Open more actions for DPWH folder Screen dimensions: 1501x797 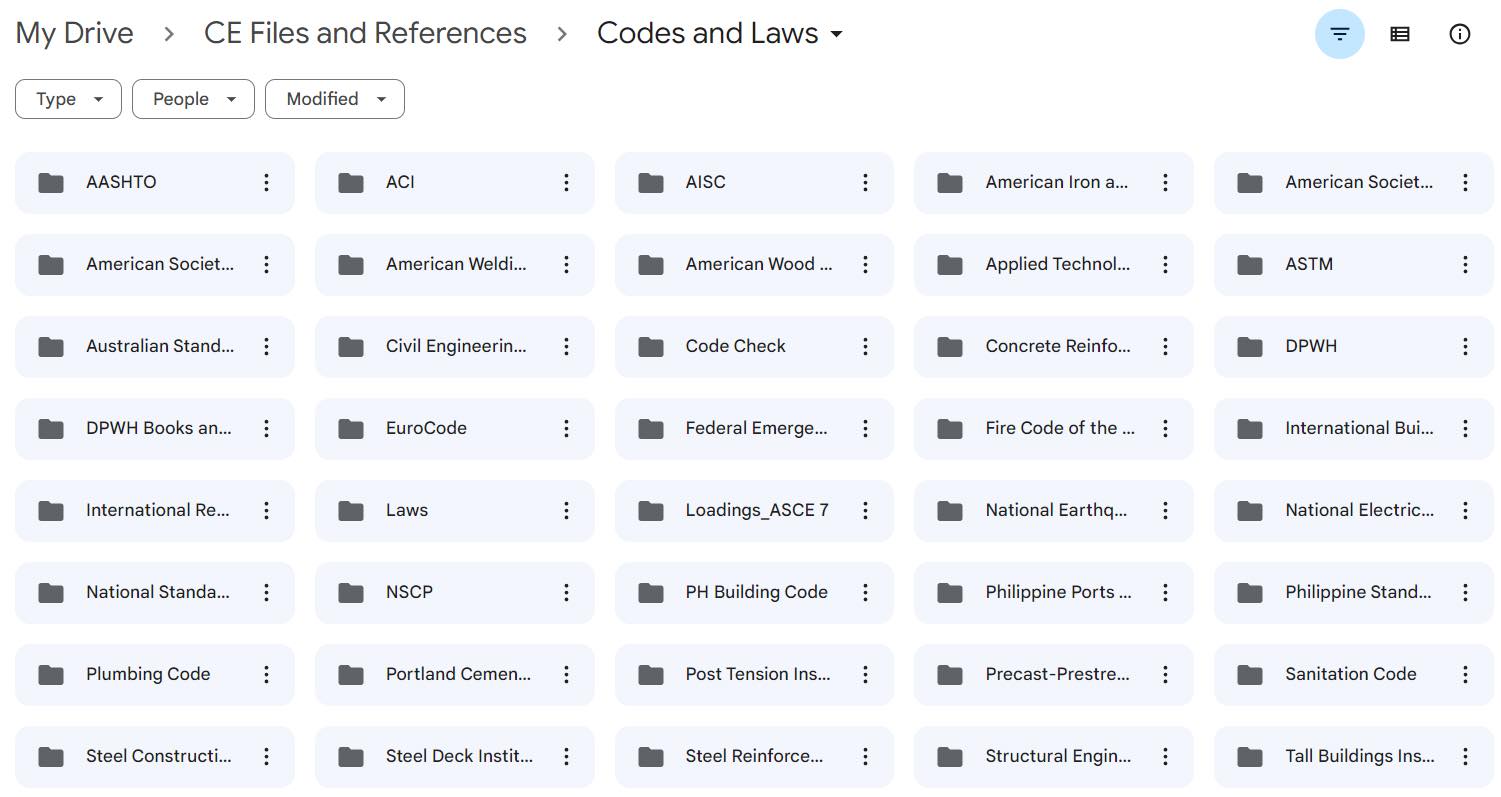[1465, 346]
